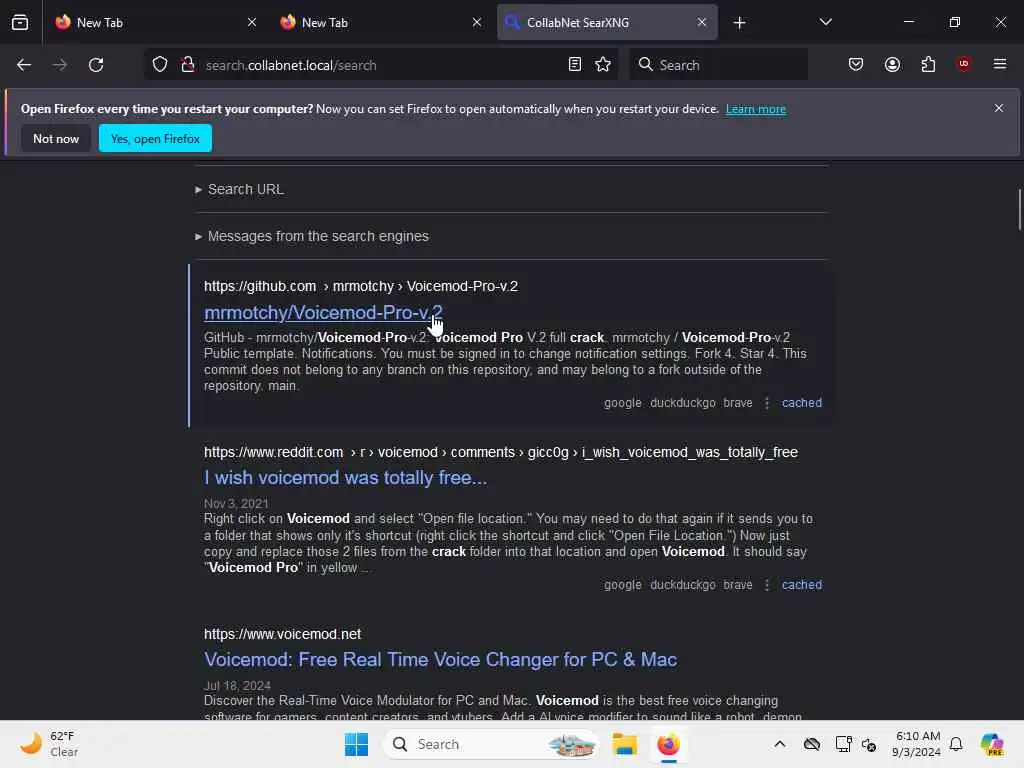Dismiss the Firefox startup notification bar
1024x768 pixels.
999,108
